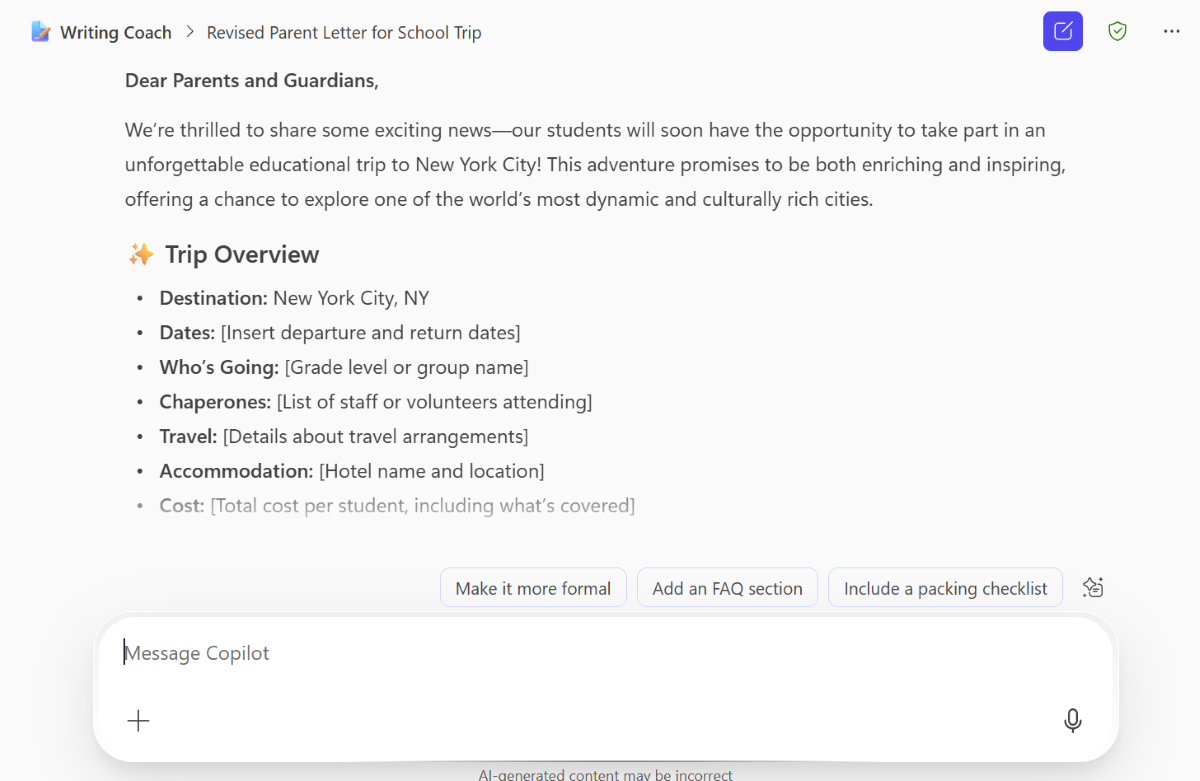Image resolution: width=1200 pixels, height=781 pixels.
Task: Select the Revised Parent Letter conversation title
Action: point(344,31)
